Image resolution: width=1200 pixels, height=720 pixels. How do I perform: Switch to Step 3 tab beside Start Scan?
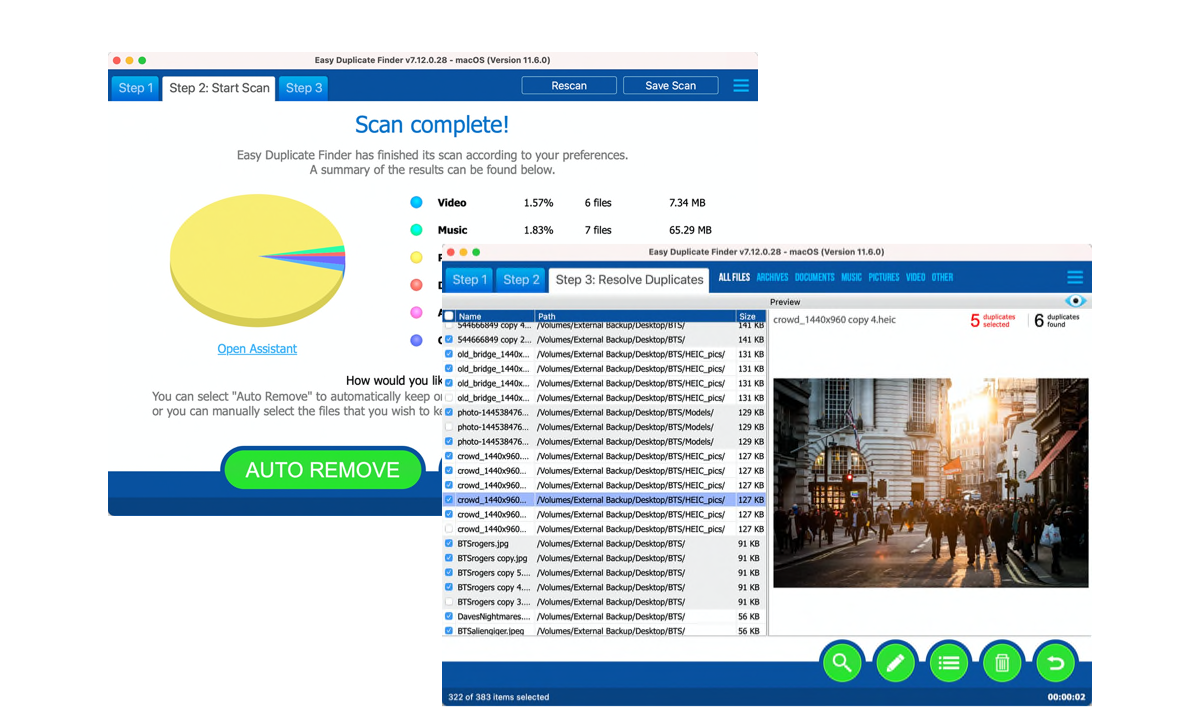[x=303, y=88]
